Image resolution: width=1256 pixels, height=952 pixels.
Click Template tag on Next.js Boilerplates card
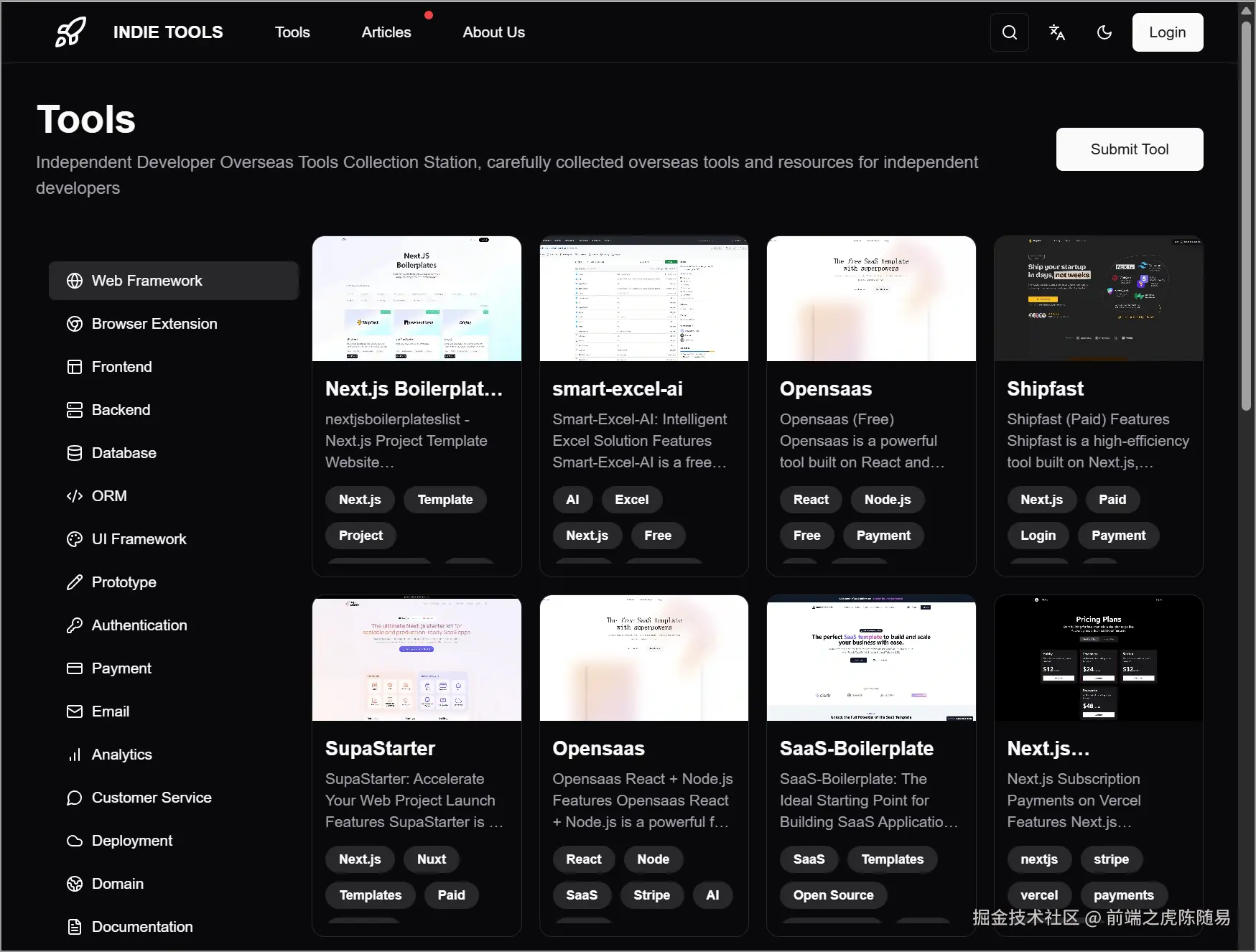[x=445, y=500]
